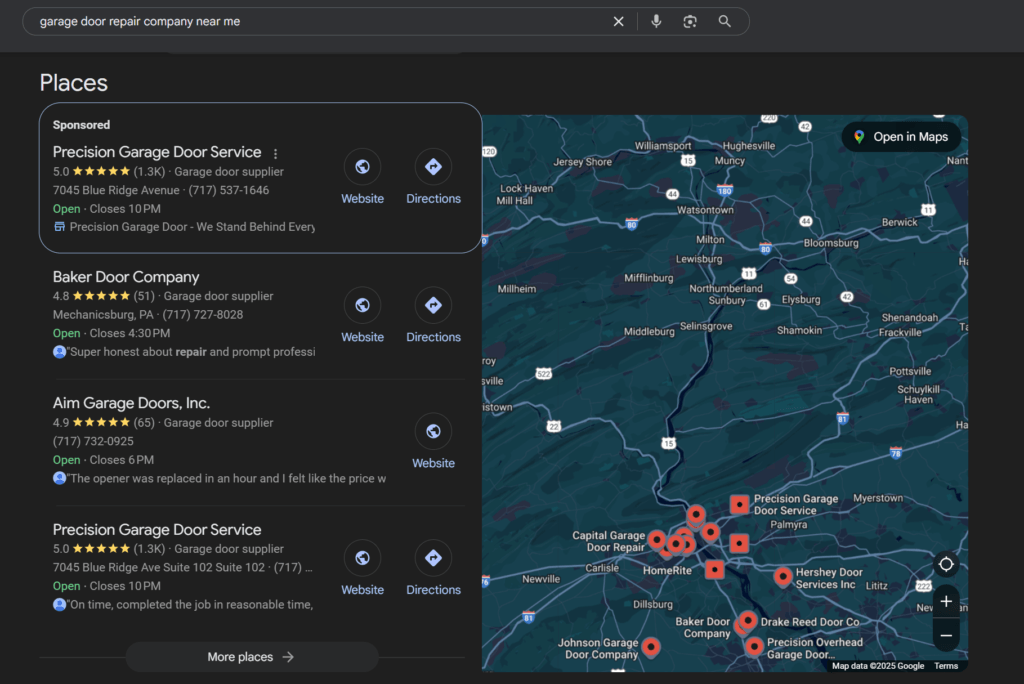Image resolution: width=1024 pixels, height=684 pixels.
Task: Start voice search with microphone icon
Action: [x=656, y=21]
